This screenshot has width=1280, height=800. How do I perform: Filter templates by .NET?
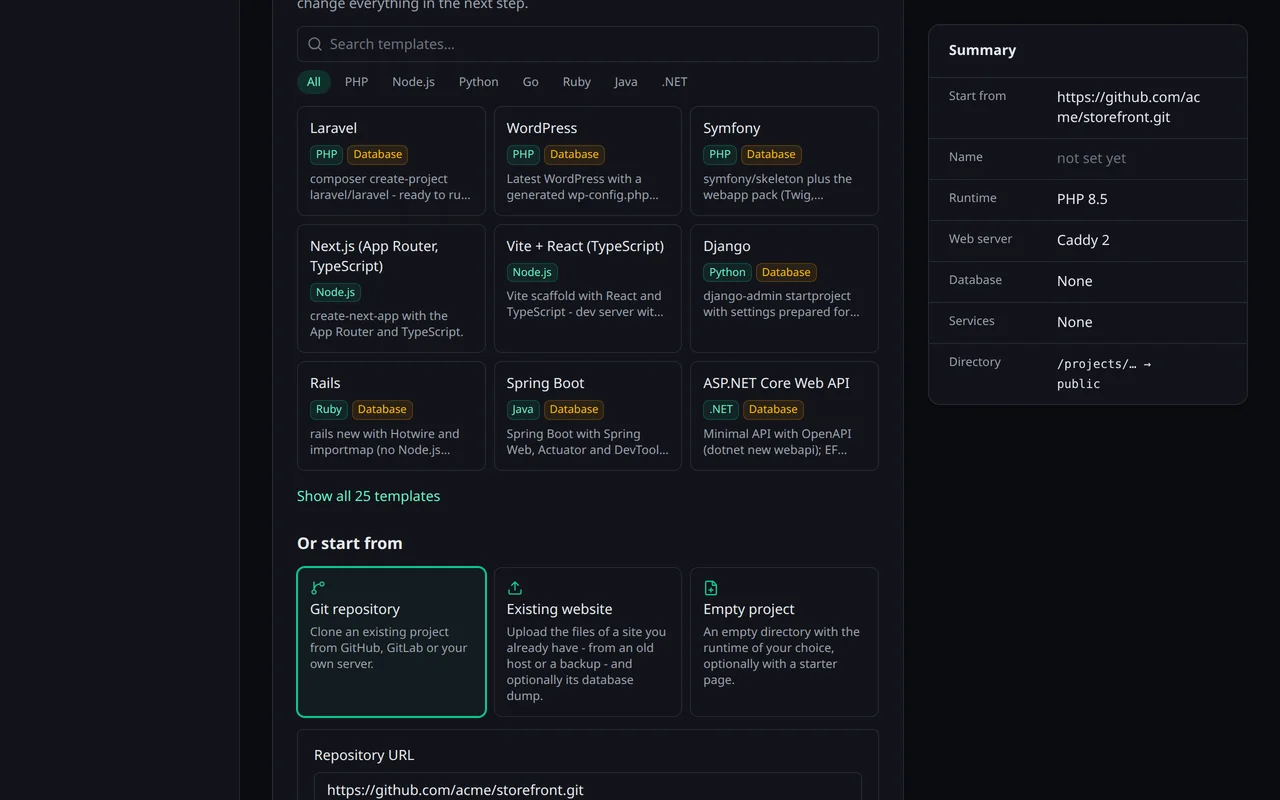(675, 82)
